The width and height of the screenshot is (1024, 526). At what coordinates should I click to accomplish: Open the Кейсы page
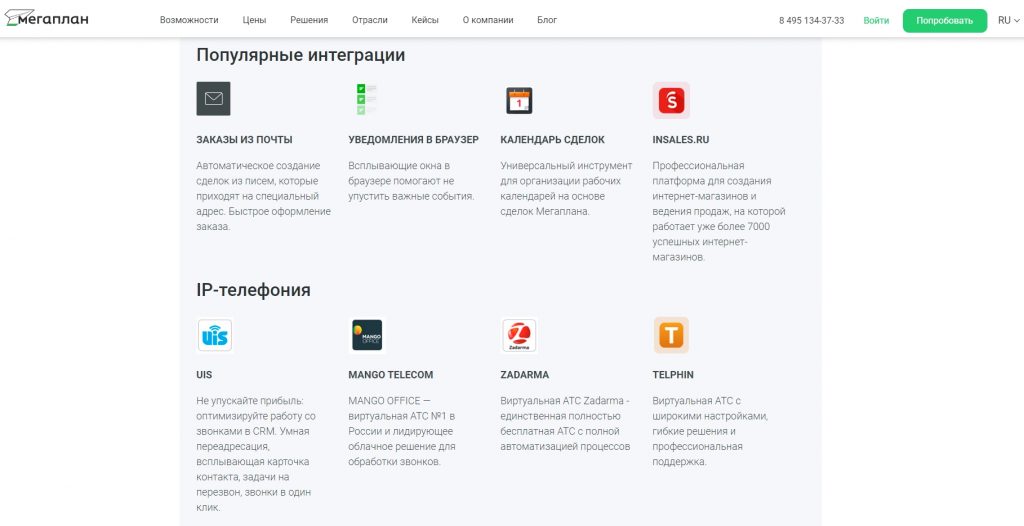click(425, 20)
